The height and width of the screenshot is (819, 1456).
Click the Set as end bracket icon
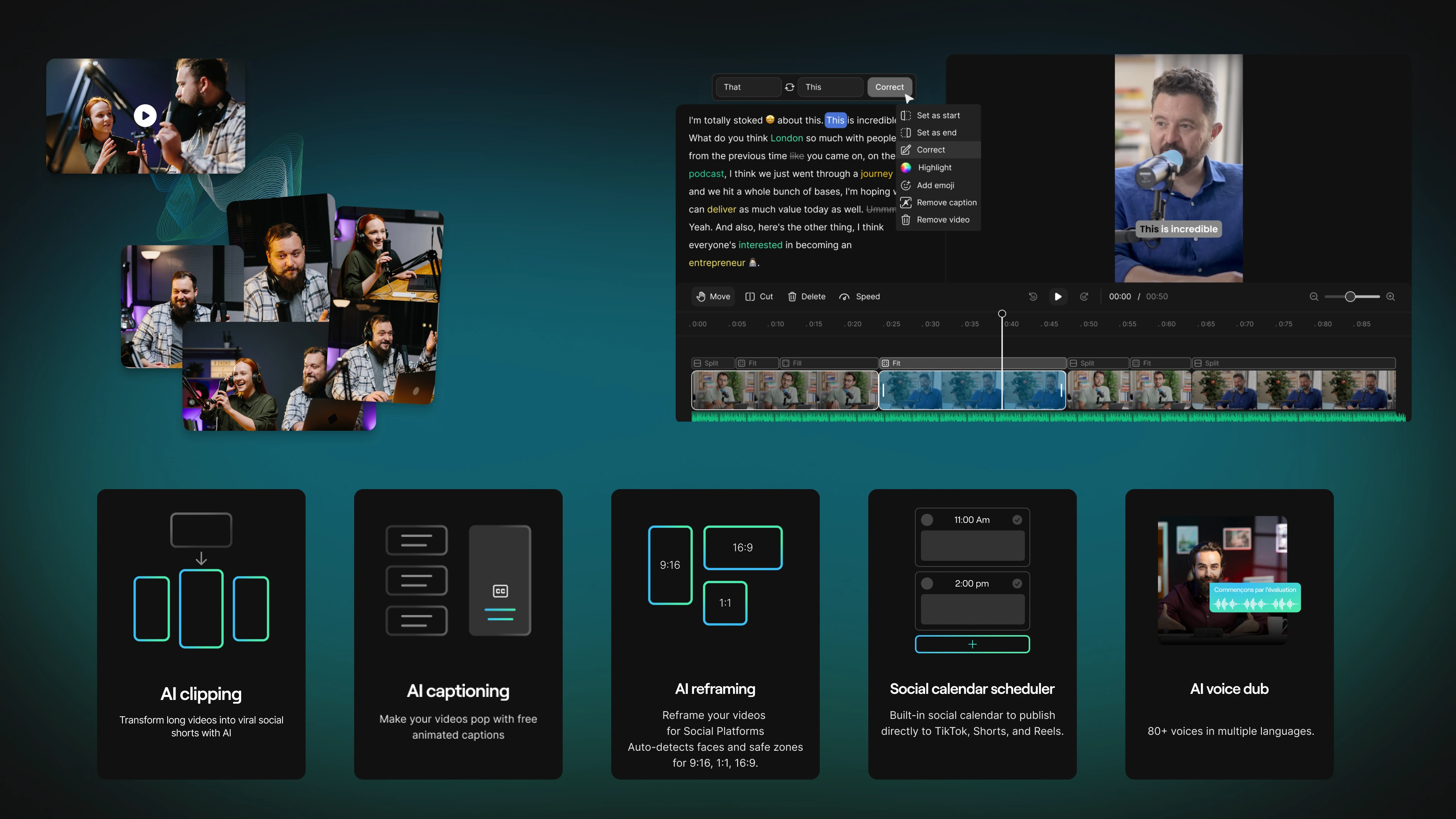pyautogui.click(x=905, y=132)
